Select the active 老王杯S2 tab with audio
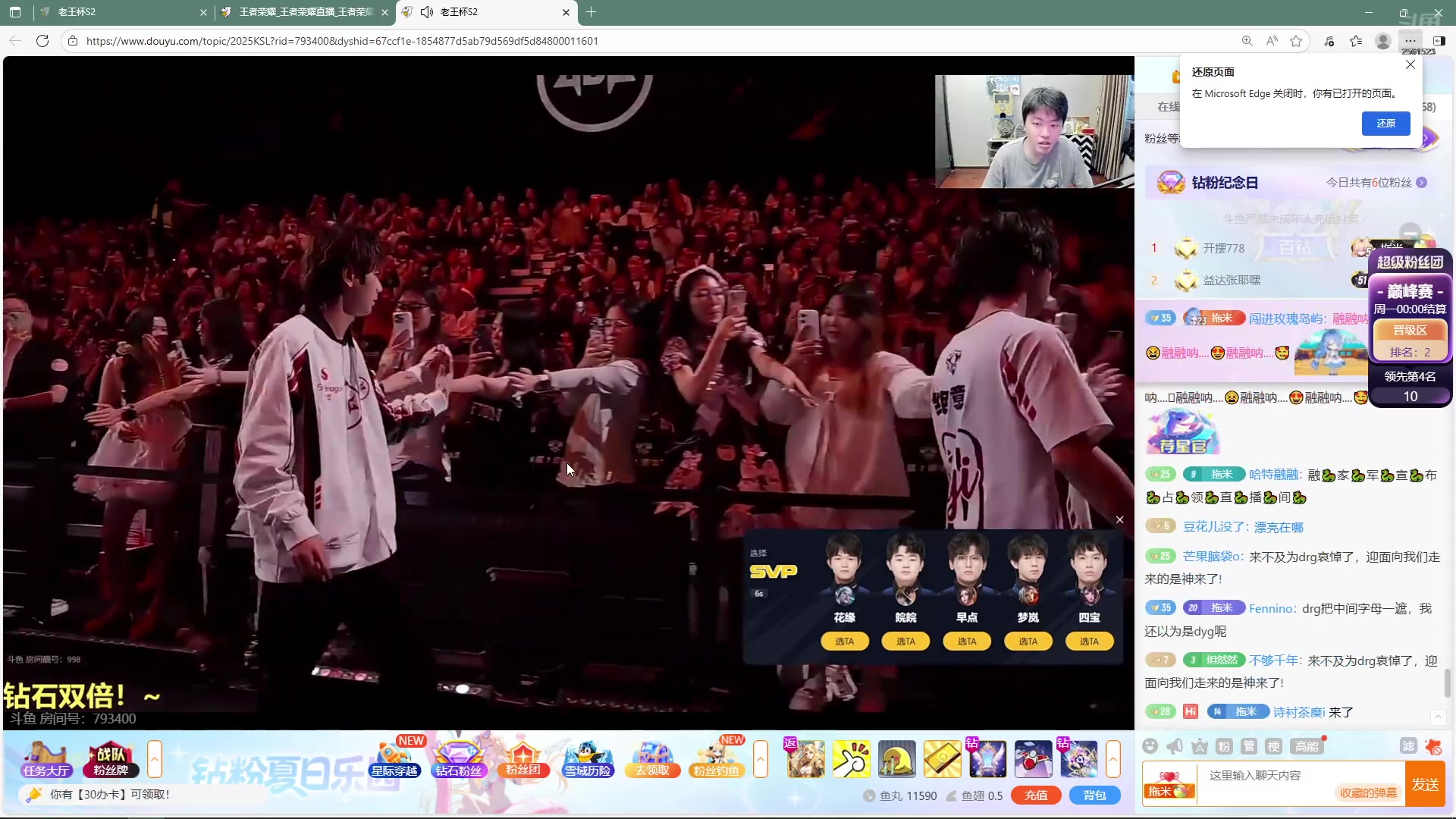1456x819 pixels. [x=485, y=12]
